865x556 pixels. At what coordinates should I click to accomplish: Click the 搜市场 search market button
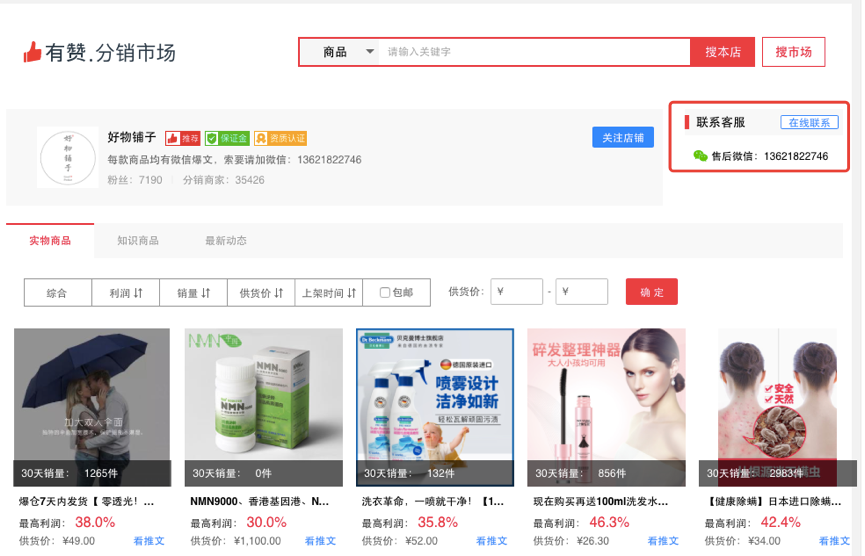(x=793, y=52)
